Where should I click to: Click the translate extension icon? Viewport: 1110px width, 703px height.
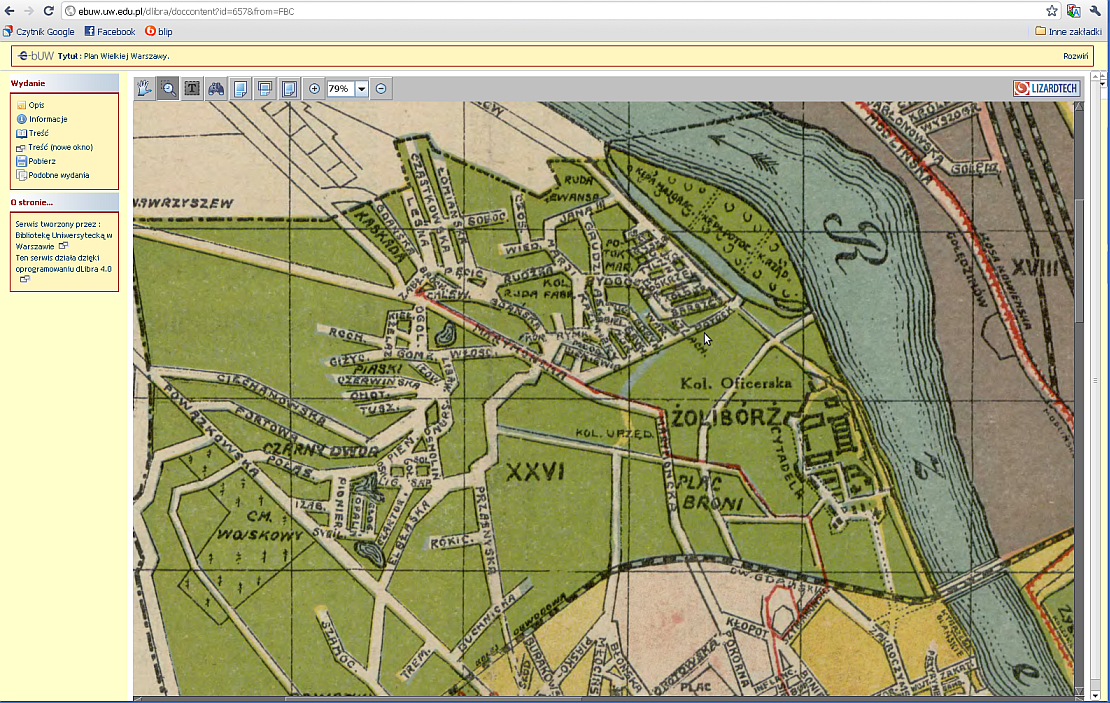tap(1073, 11)
